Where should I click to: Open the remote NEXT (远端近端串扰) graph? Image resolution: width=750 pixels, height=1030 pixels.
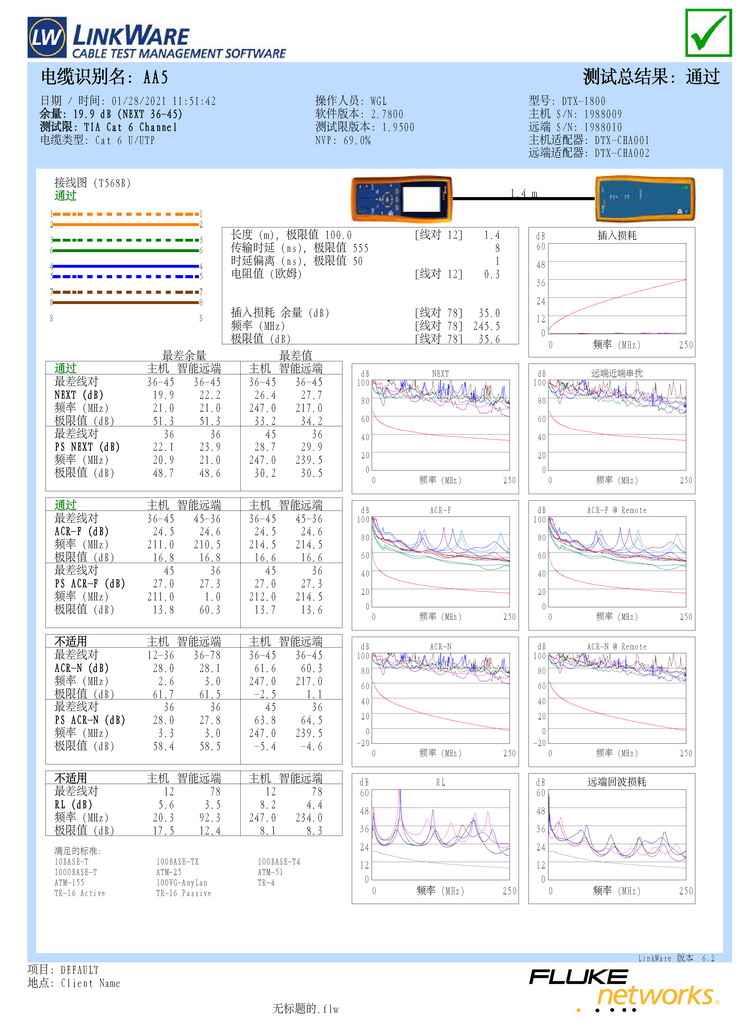[x=611, y=425]
